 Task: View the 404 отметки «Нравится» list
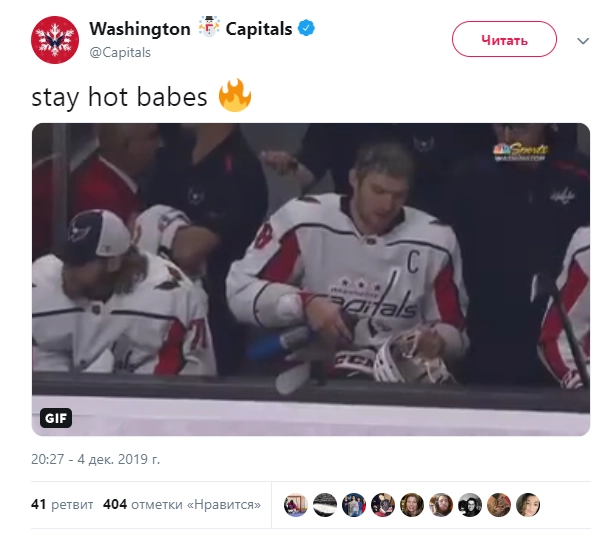(x=182, y=504)
